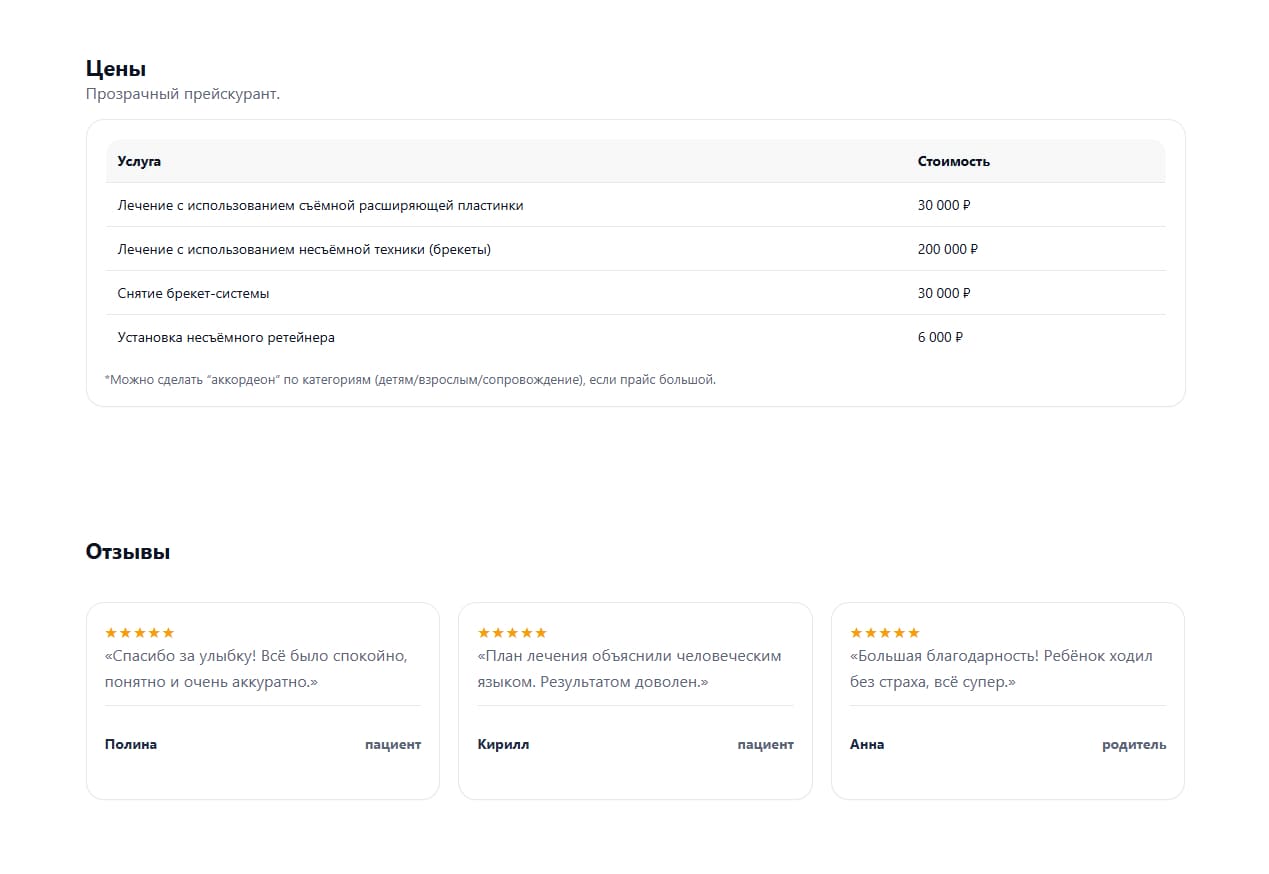Click the "Цены" section heading

click(x=116, y=69)
